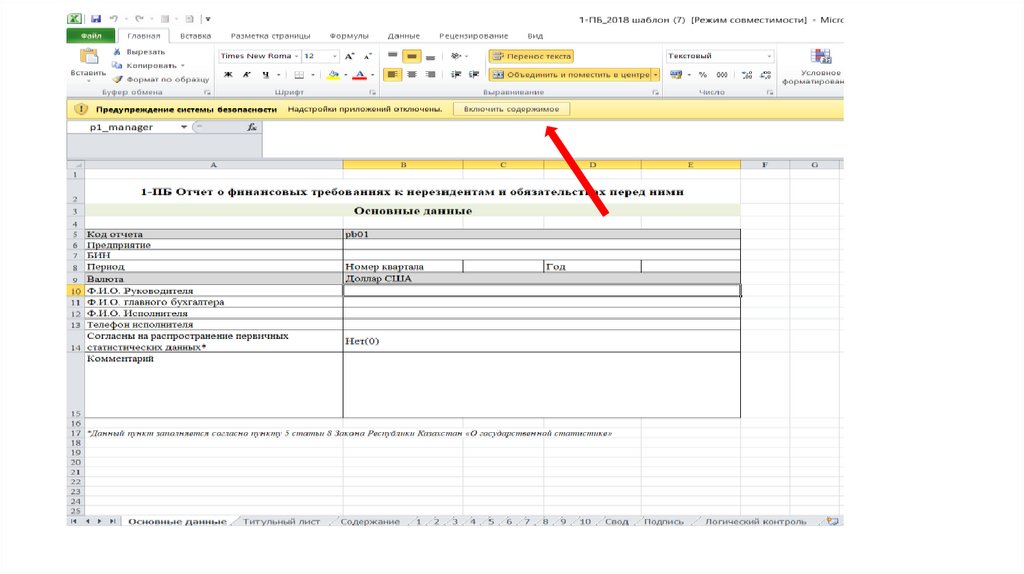Image resolution: width=1024 pixels, height=574 pixels.
Task: Expand the number format dropdown (Текстовый)
Action: (768, 57)
